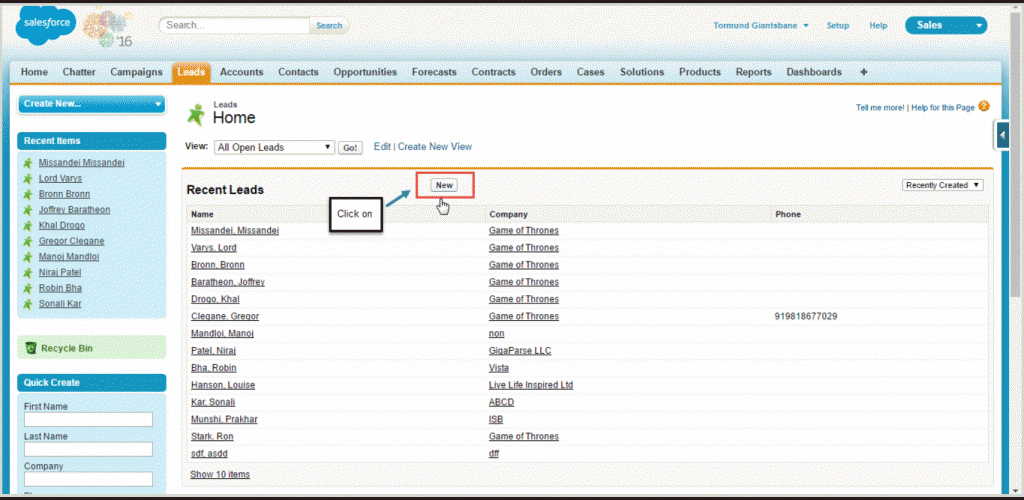Screen dimensions: 1024x500
Task: Open the Create New dropdown
Action: click(x=91, y=104)
